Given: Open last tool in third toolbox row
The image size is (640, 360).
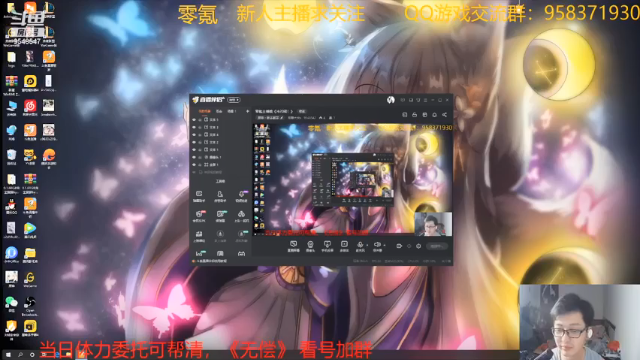Looking at the screenshot, I should pyautogui.click(x=242, y=236).
